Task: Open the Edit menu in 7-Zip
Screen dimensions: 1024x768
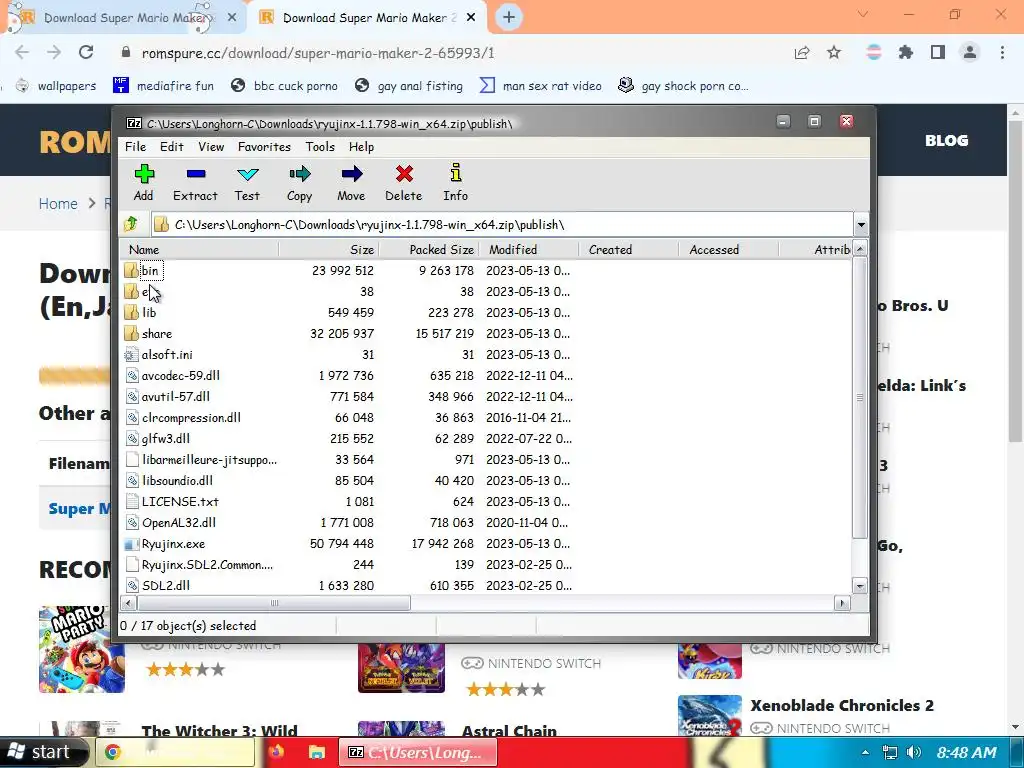Action: 172,146
